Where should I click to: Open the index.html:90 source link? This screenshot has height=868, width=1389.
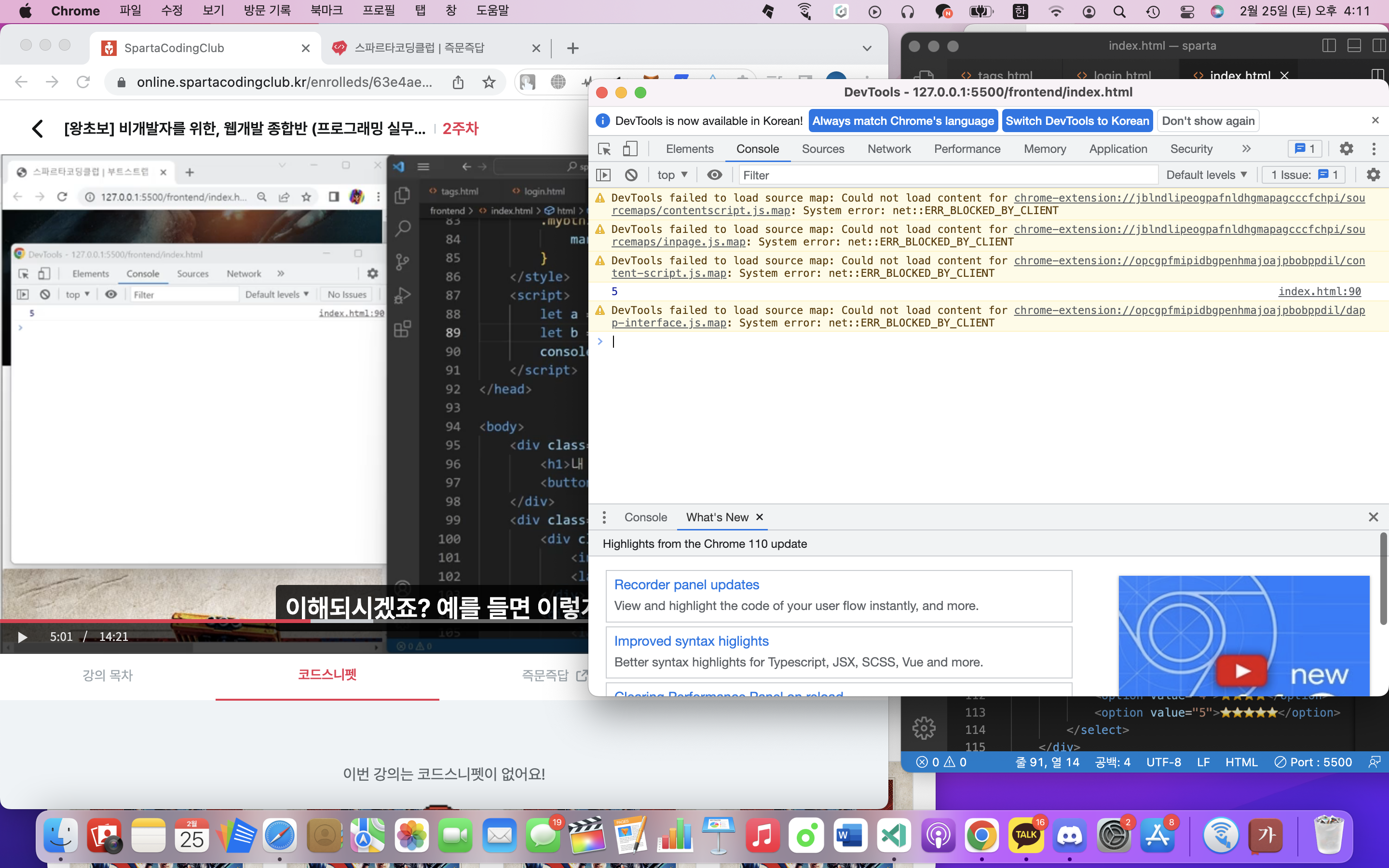click(1320, 292)
